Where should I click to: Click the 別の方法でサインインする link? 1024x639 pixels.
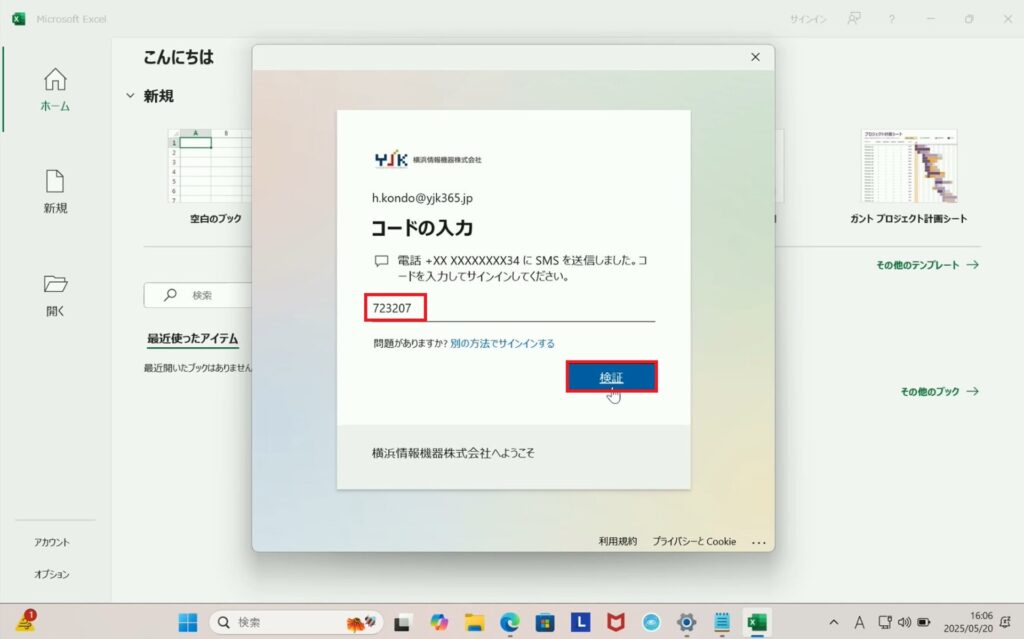click(x=502, y=344)
